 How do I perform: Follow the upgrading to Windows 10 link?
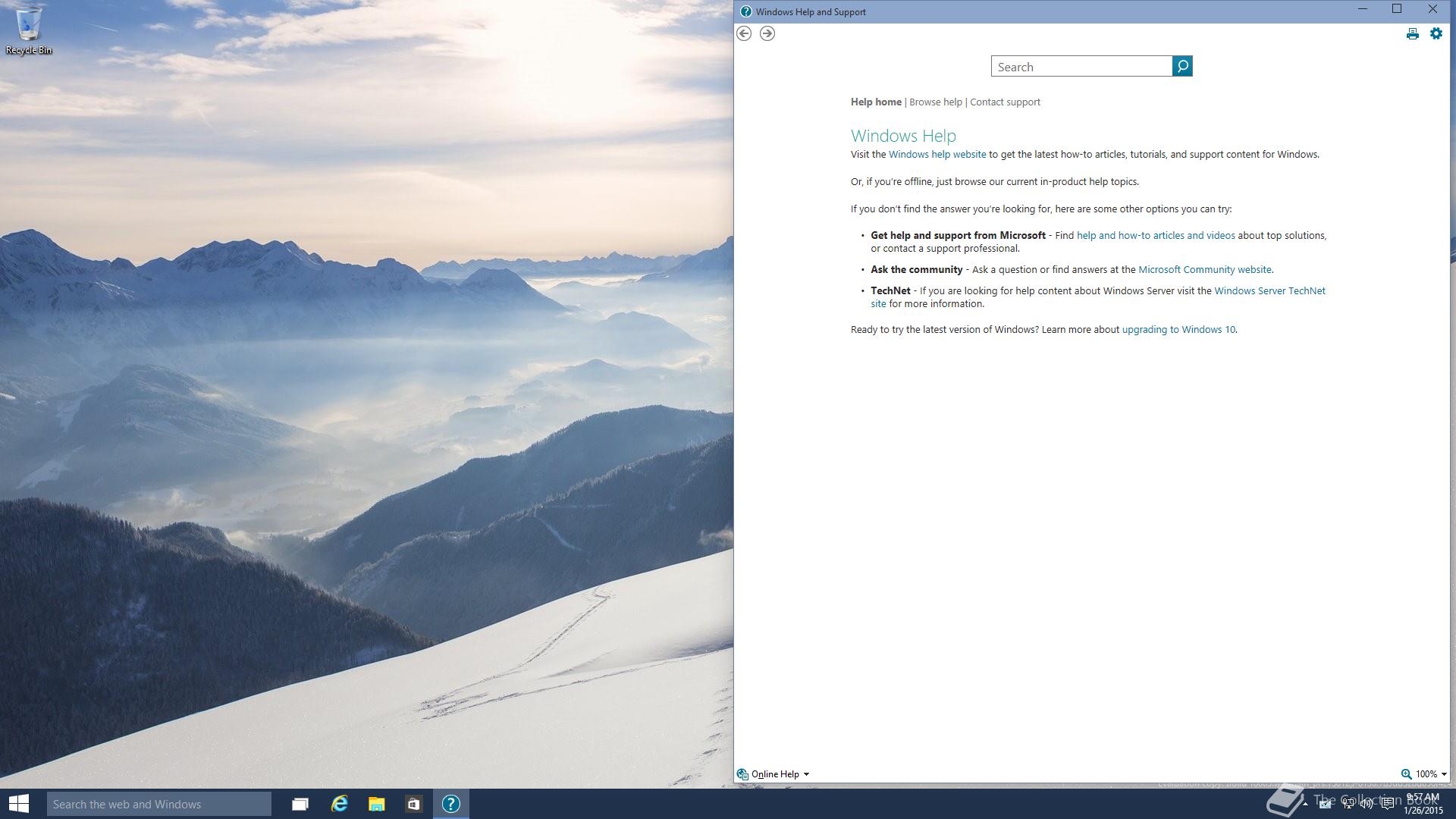click(1178, 330)
